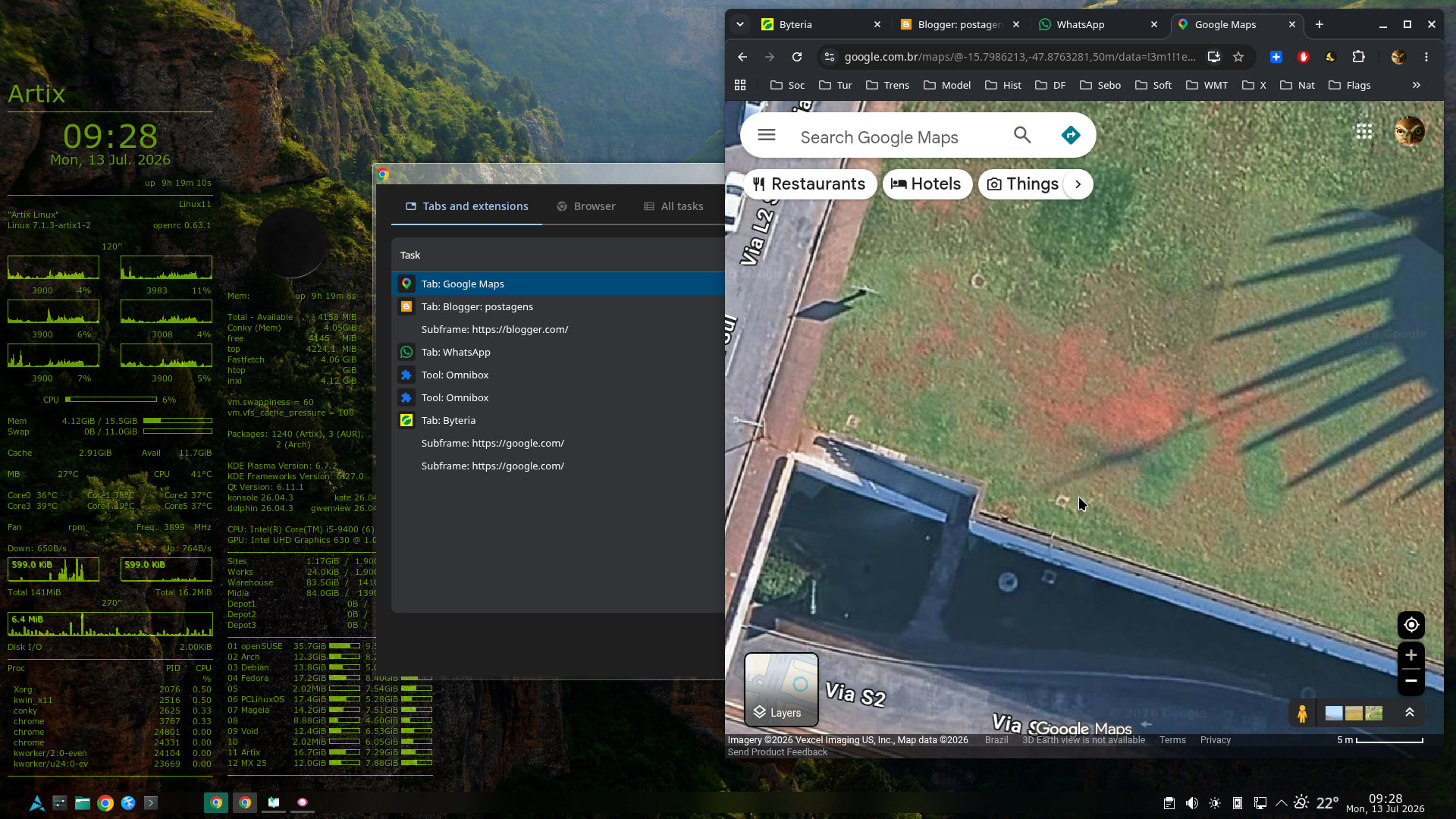1456x819 pixels.
Task: Select the All tasks tab in Task Manager
Action: click(x=673, y=206)
